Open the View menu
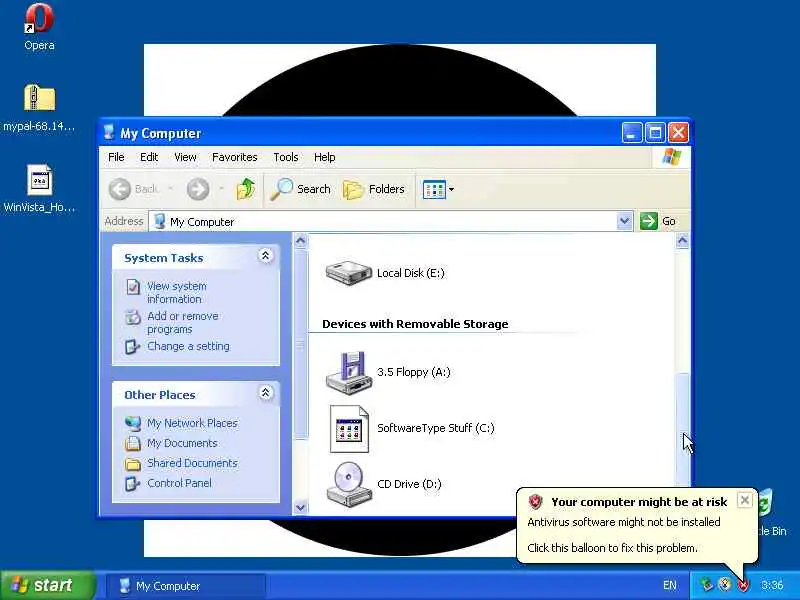Image resolution: width=800 pixels, height=600 pixels. pyautogui.click(x=185, y=157)
